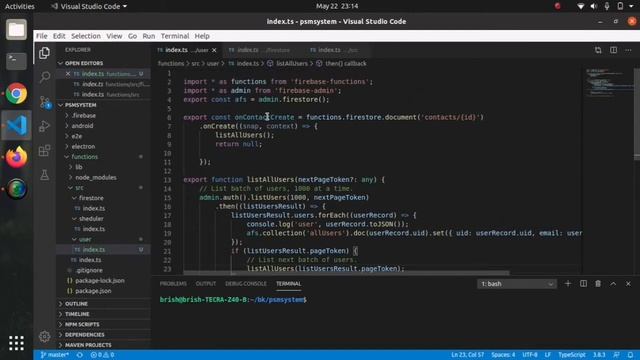640x360 pixels.
Task: Switch to the Output panel tab
Action: [206, 284]
